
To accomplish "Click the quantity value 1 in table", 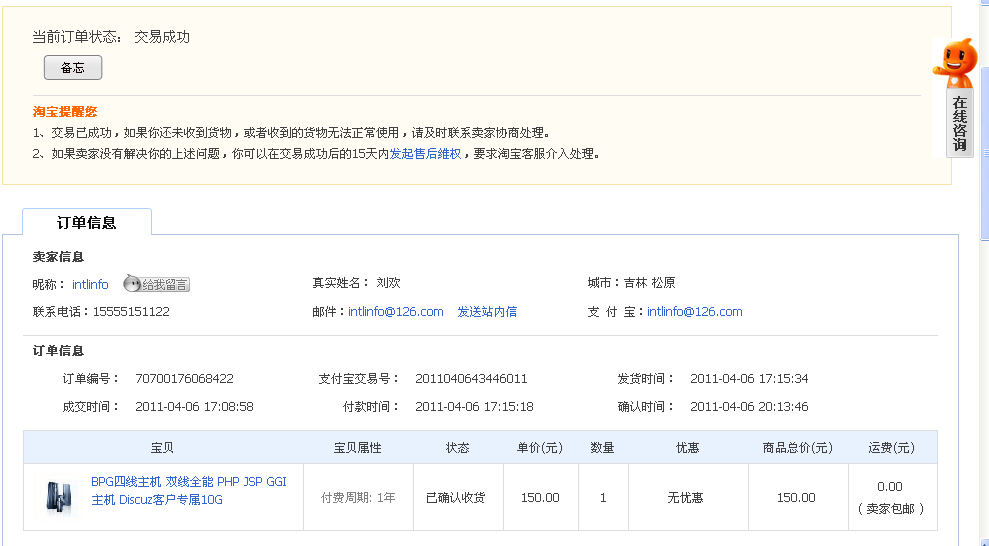I will coord(603,497).
